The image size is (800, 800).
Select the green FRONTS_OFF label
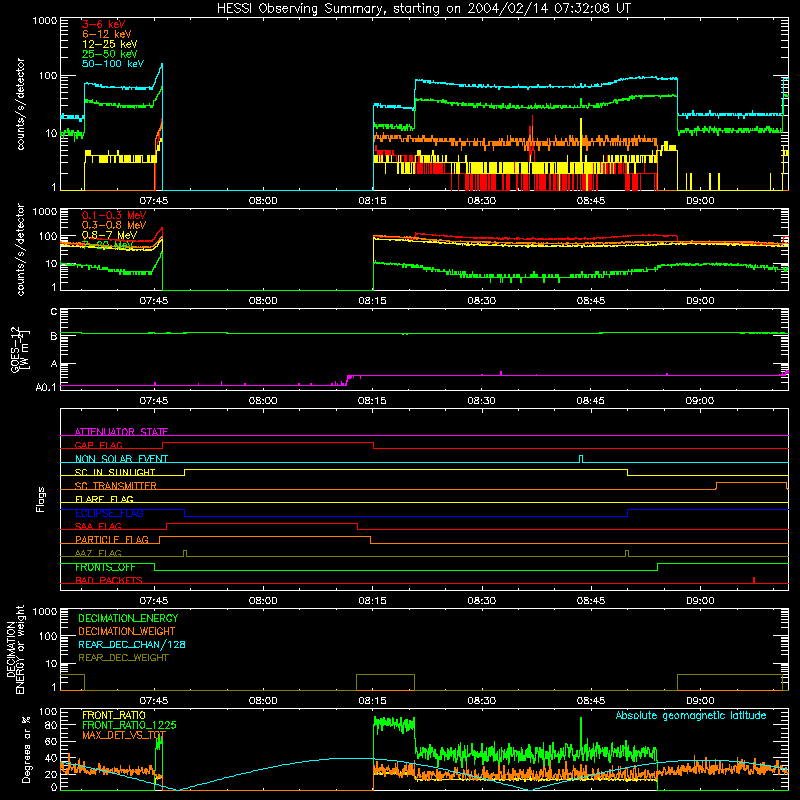pos(105,567)
